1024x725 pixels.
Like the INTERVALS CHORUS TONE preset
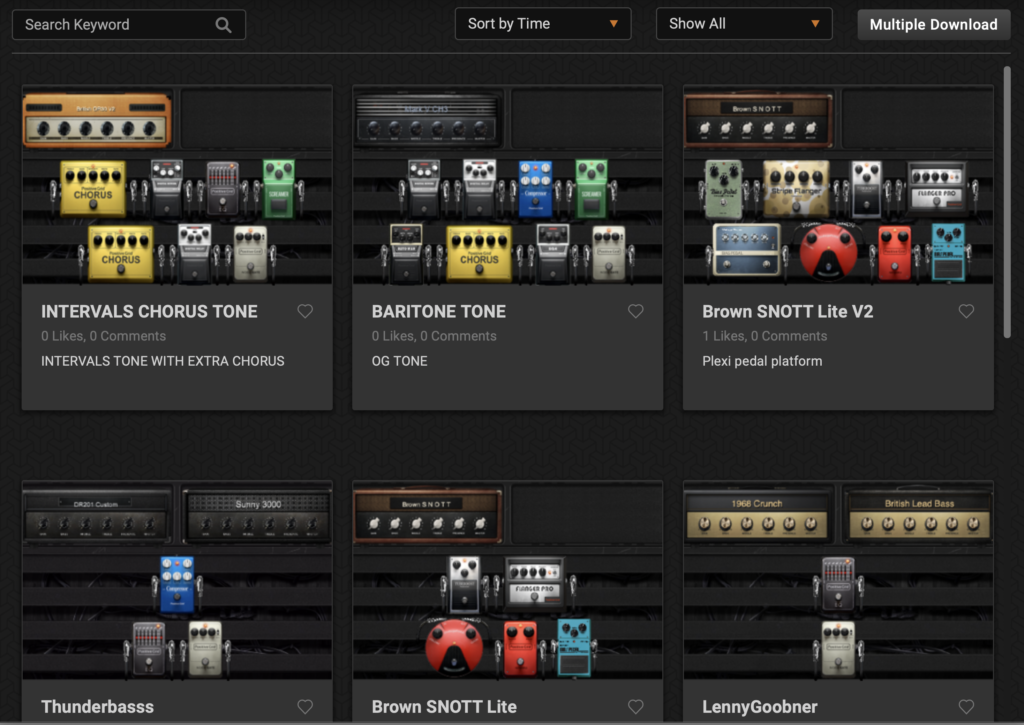coord(305,312)
